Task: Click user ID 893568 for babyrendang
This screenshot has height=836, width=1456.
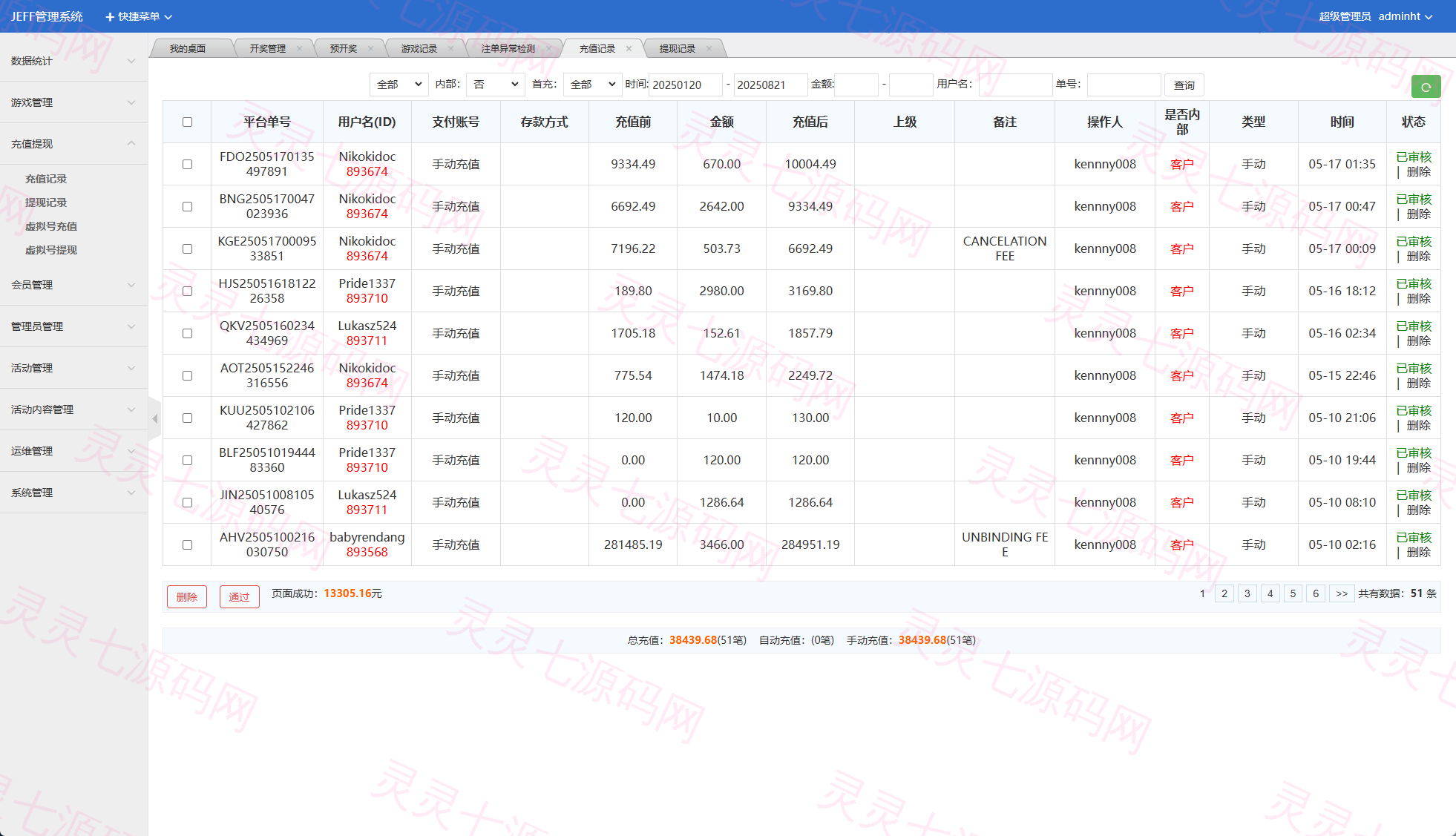Action: point(367,553)
